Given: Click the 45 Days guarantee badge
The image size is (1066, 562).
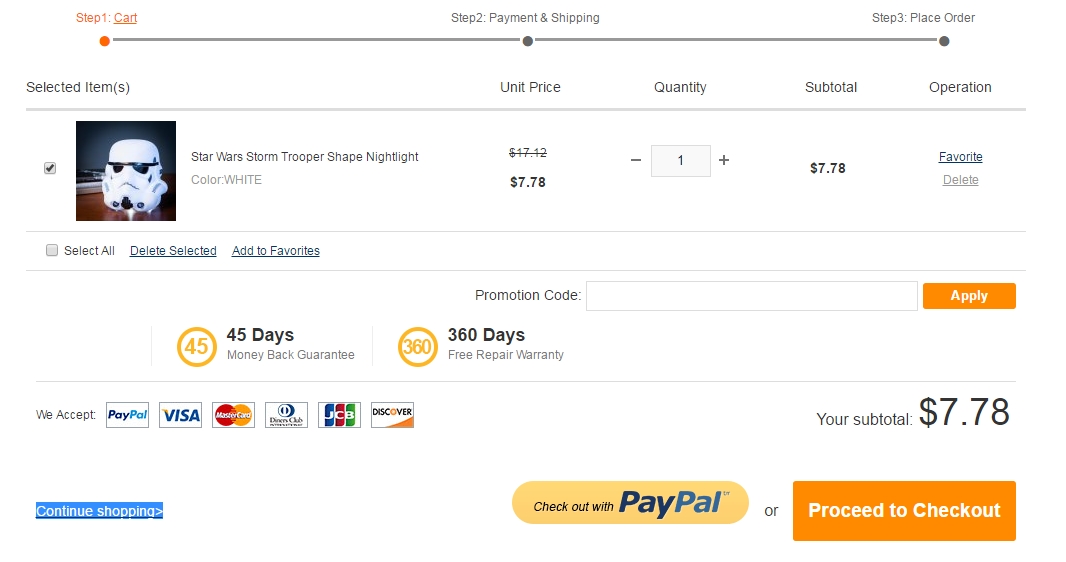Looking at the screenshot, I should coord(196,346).
